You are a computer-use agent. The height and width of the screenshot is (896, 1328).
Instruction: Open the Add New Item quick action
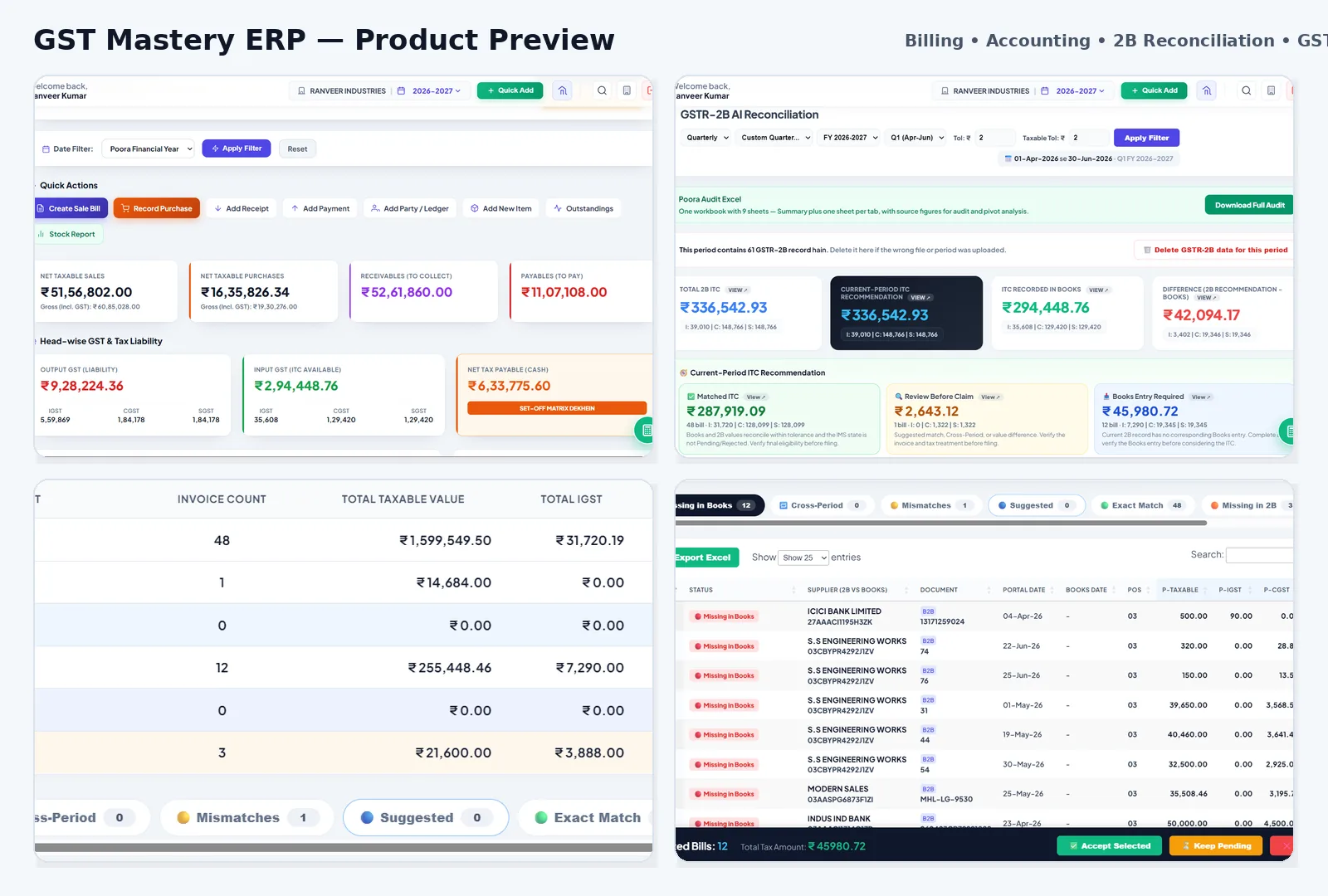pos(501,208)
